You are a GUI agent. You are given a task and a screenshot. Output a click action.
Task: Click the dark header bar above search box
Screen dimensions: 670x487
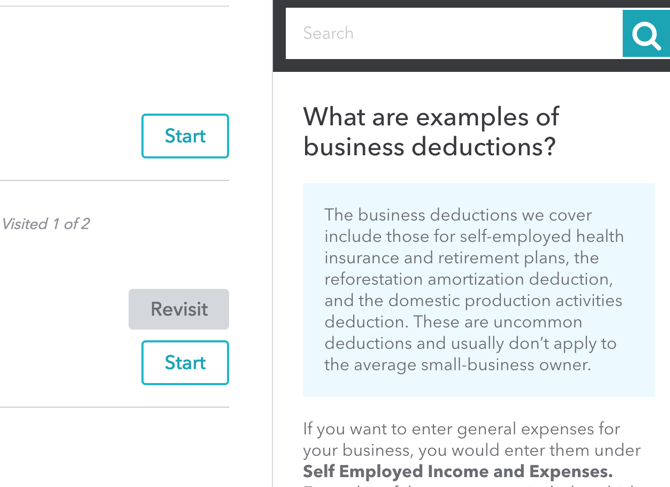pos(470,4)
